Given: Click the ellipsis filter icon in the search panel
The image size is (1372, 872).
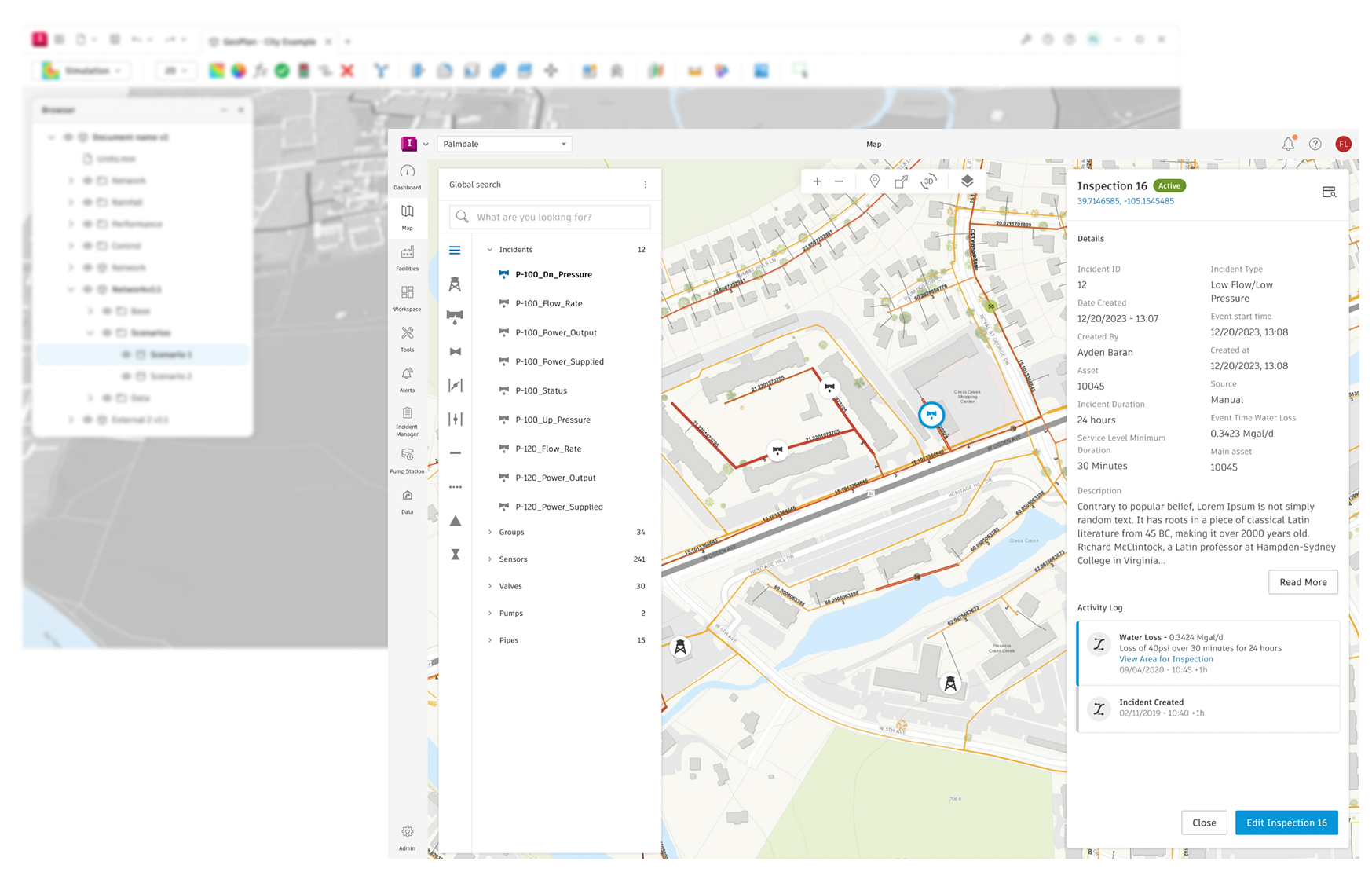Looking at the screenshot, I should (455, 487).
